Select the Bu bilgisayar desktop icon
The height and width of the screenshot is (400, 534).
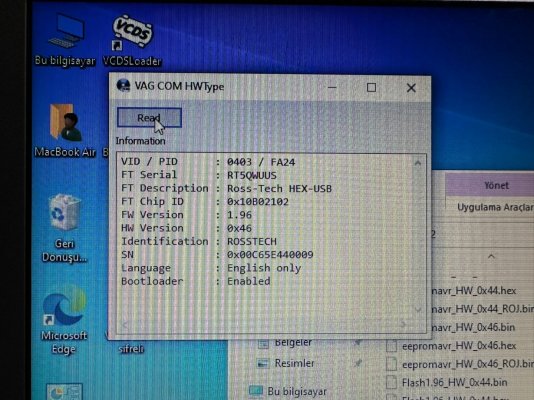pos(65,32)
